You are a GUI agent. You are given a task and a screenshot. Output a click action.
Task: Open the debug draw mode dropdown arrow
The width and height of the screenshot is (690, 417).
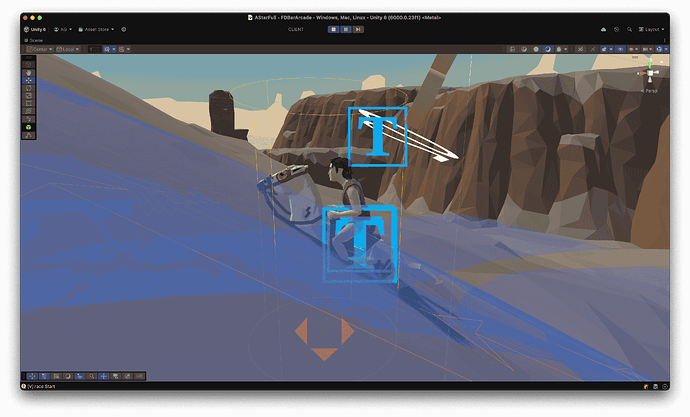[x=565, y=49]
